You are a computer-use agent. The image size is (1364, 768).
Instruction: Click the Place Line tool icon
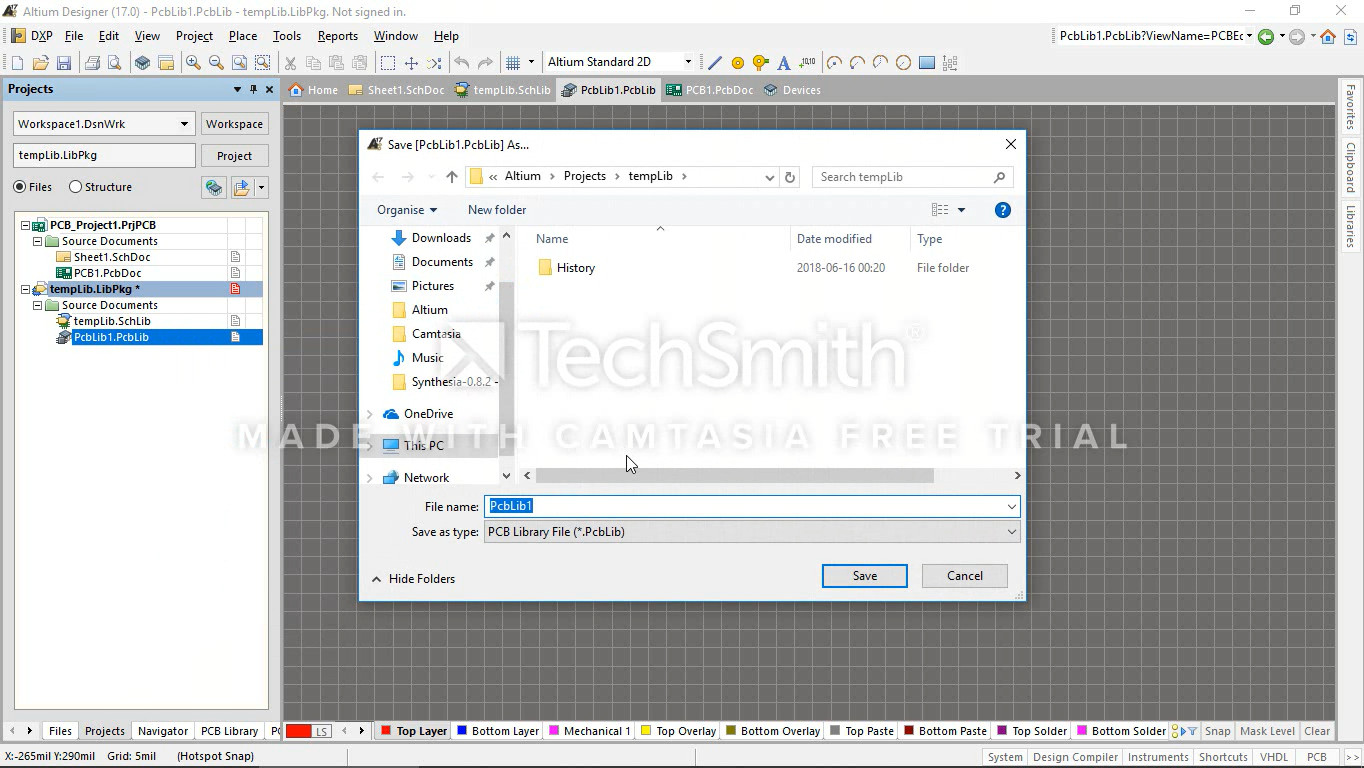715,63
